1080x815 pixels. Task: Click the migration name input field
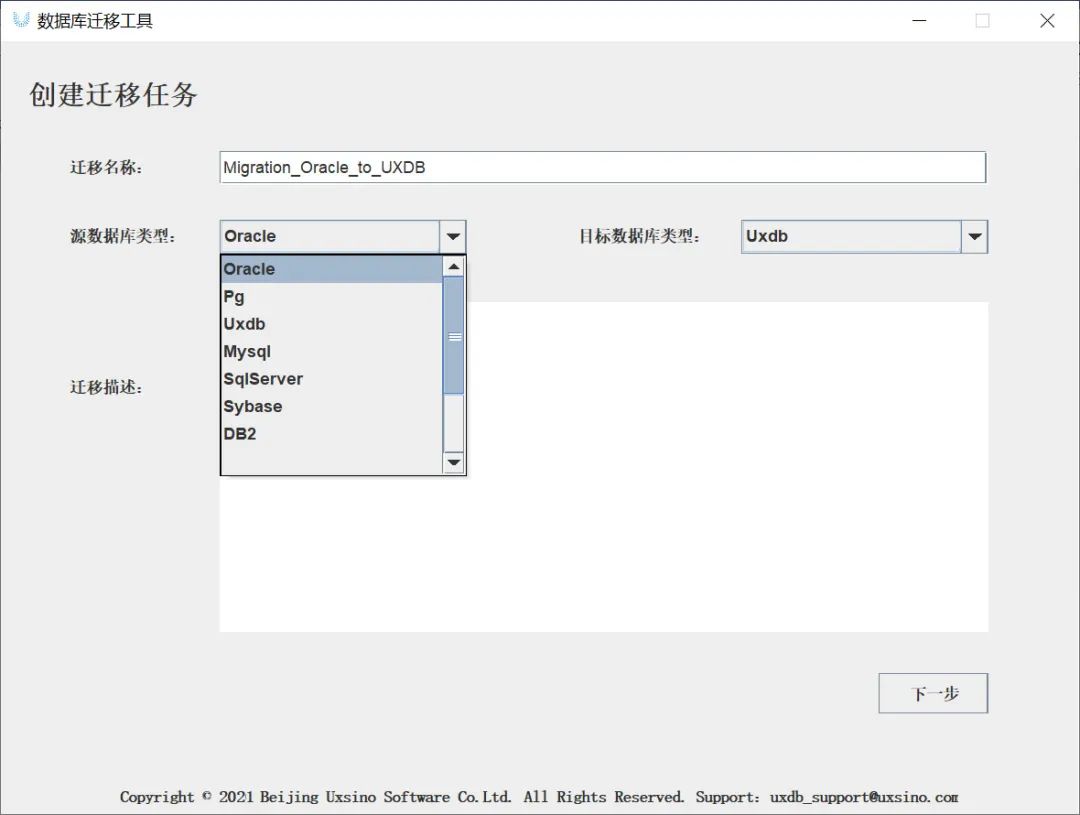pyautogui.click(x=603, y=167)
